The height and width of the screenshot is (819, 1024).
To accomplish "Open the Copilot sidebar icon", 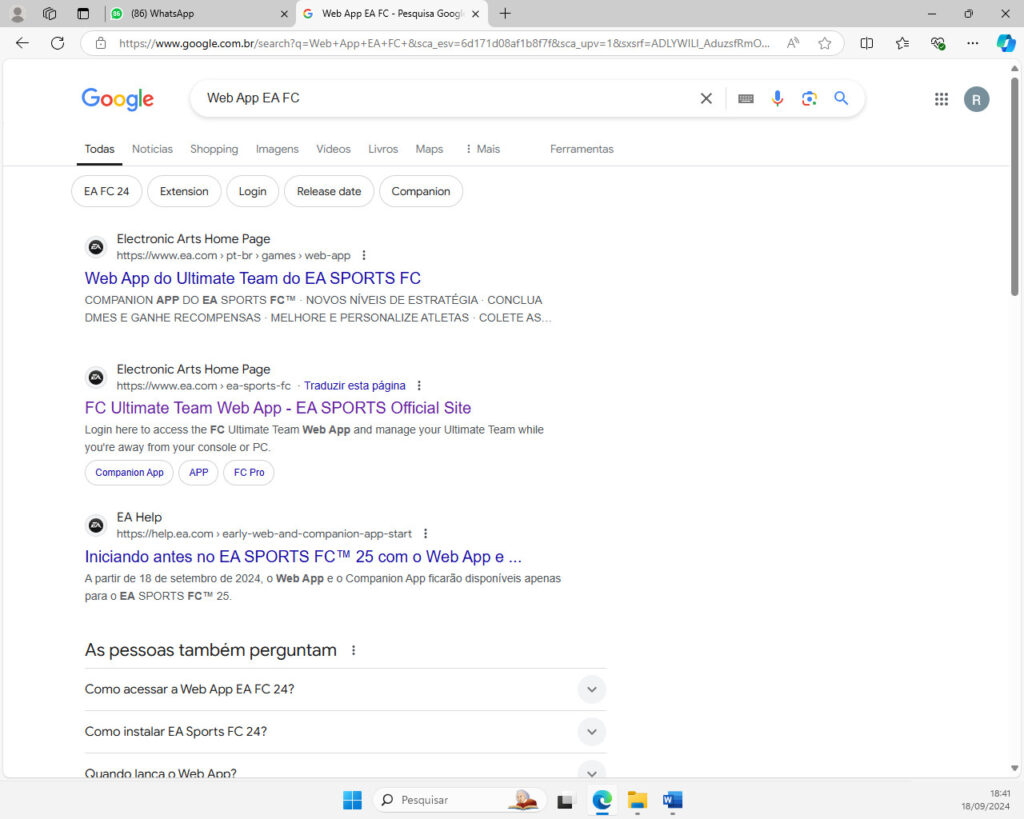I will 1005,43.
